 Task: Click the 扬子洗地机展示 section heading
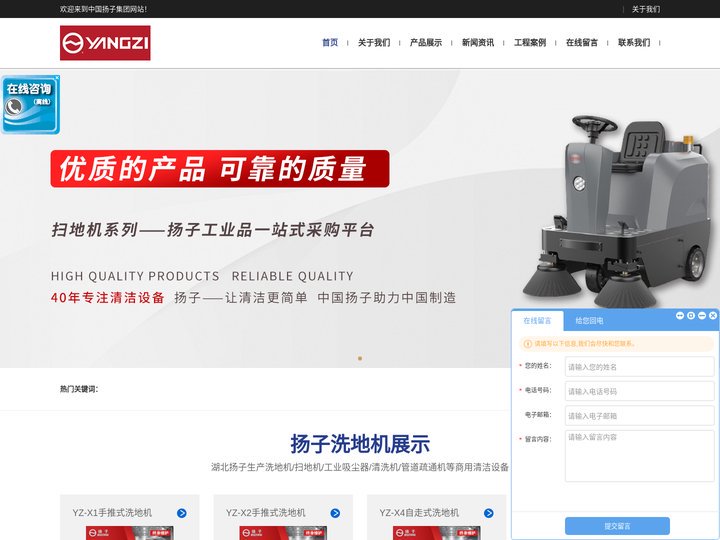(360, 444)
